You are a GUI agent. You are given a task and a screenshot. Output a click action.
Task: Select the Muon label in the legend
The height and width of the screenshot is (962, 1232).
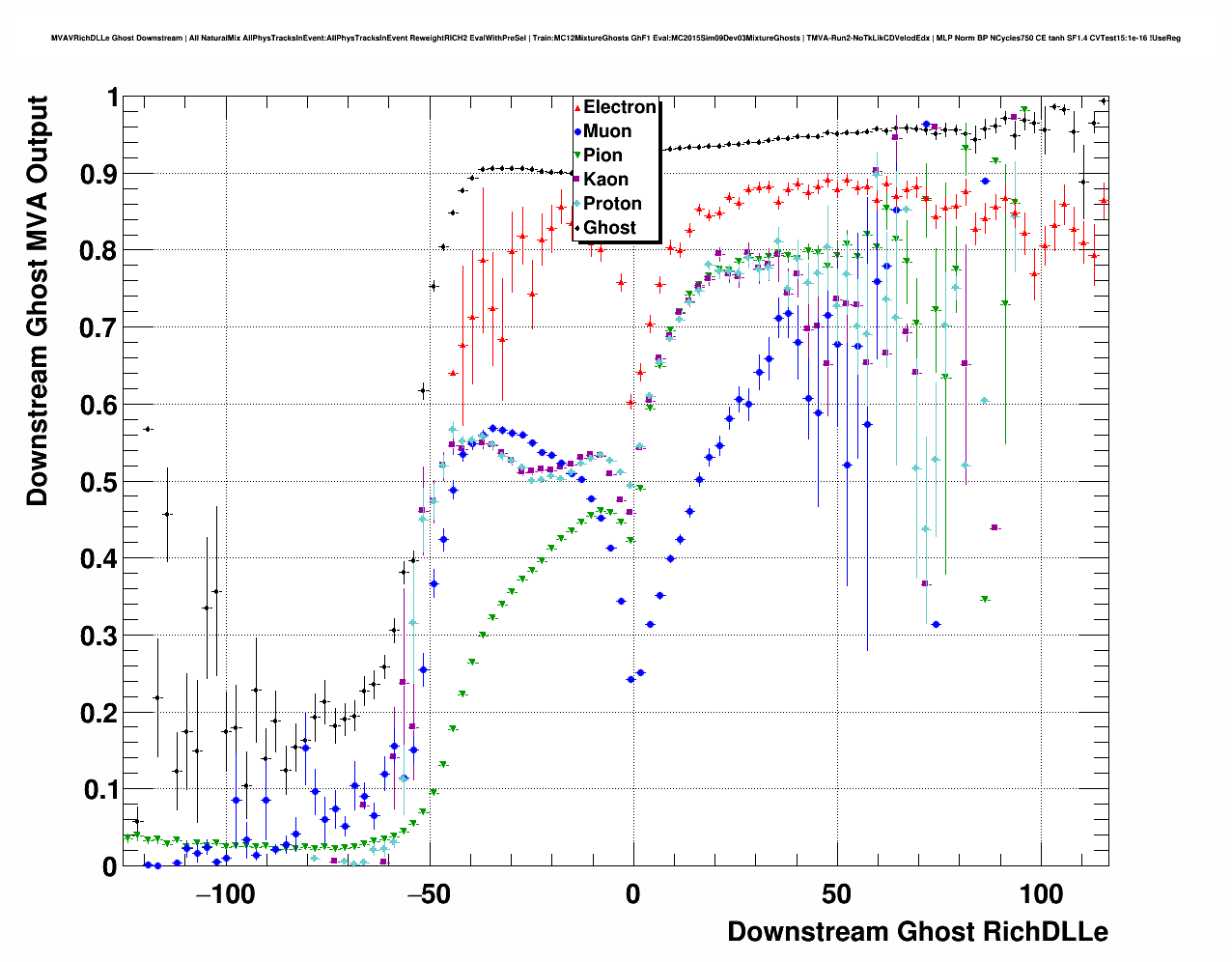607,131
